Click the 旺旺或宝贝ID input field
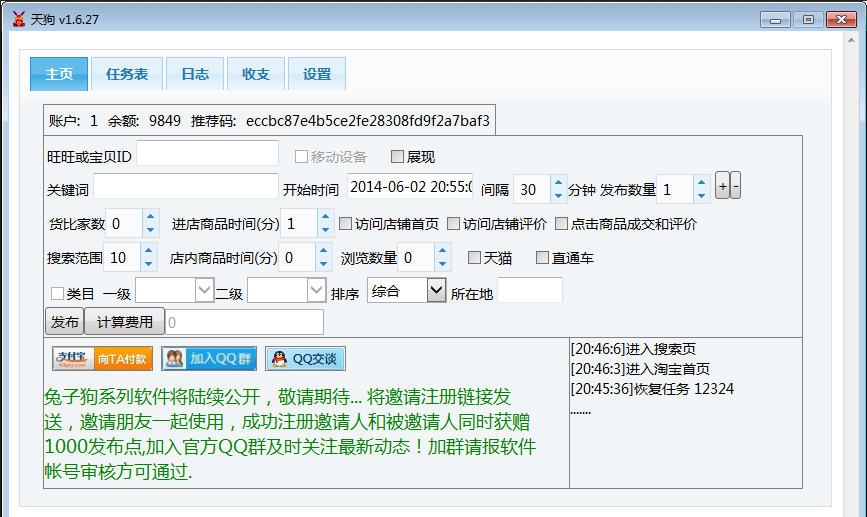This screenshot has width=867, height=517. 207,153
